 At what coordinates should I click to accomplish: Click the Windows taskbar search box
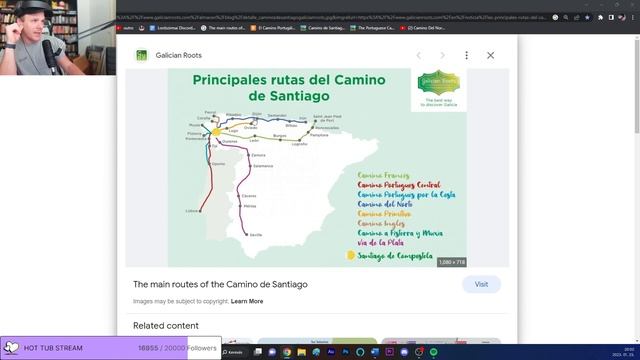point(233,352)
